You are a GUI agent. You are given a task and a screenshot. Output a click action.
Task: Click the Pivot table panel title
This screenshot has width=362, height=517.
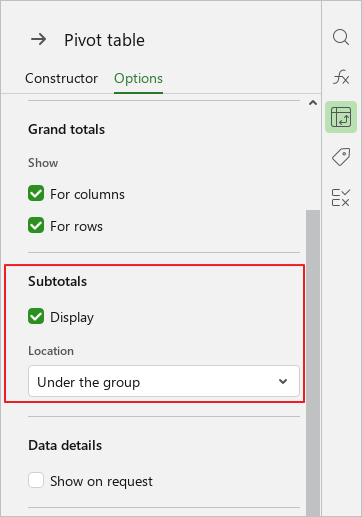point(104,40)
